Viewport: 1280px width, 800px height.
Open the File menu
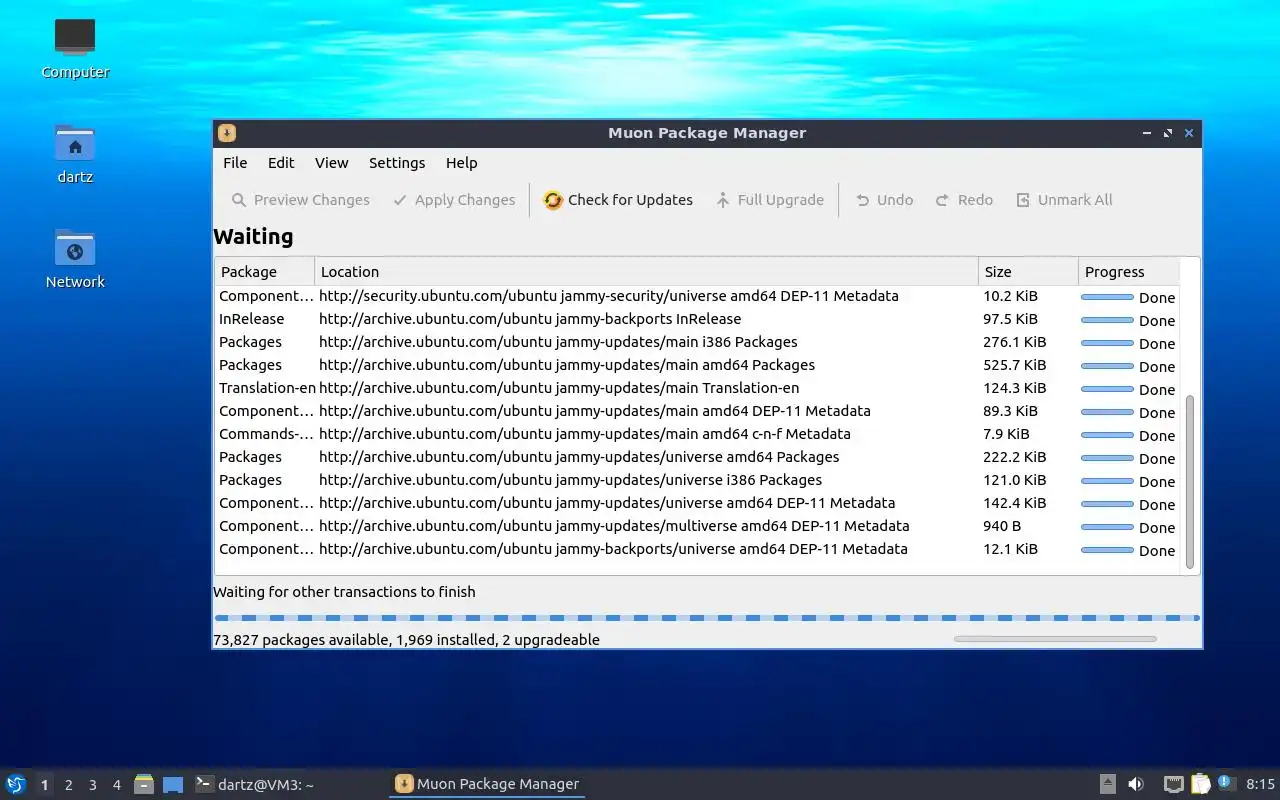pyautogui.click(x=235, y=163)
